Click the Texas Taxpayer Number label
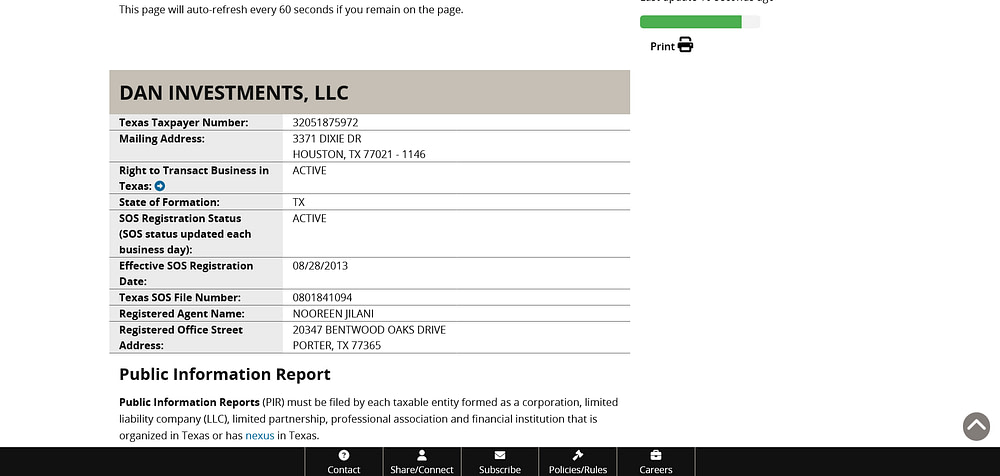The image size is (1000, 476). 184,123
